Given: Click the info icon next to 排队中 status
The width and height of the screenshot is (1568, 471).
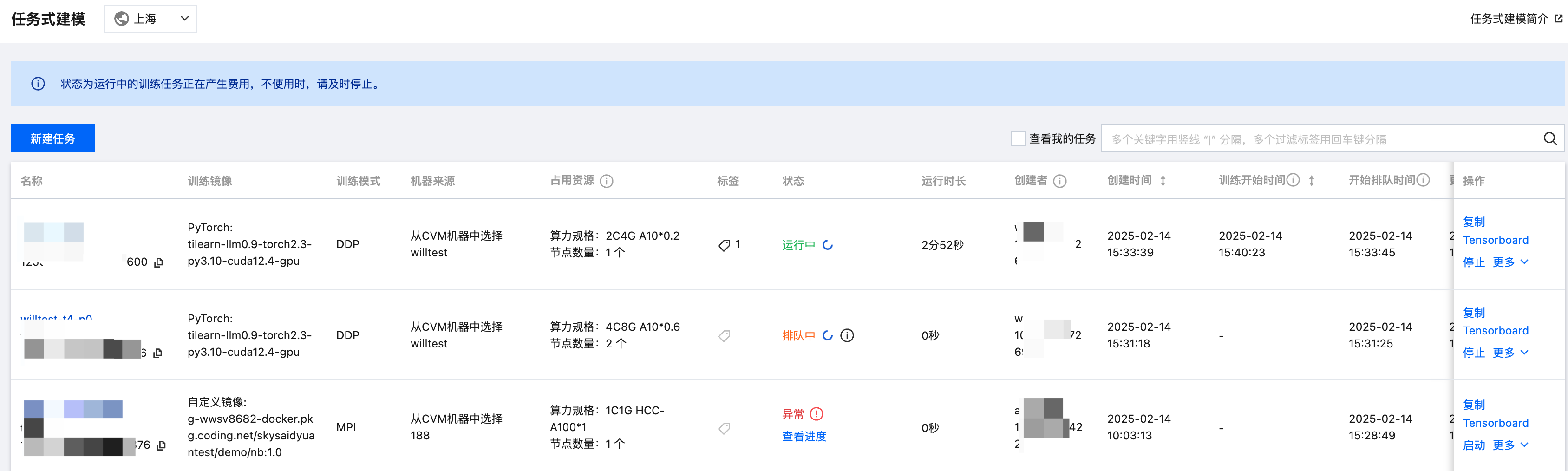Looking at the screenshot, I should pos(847,335).
